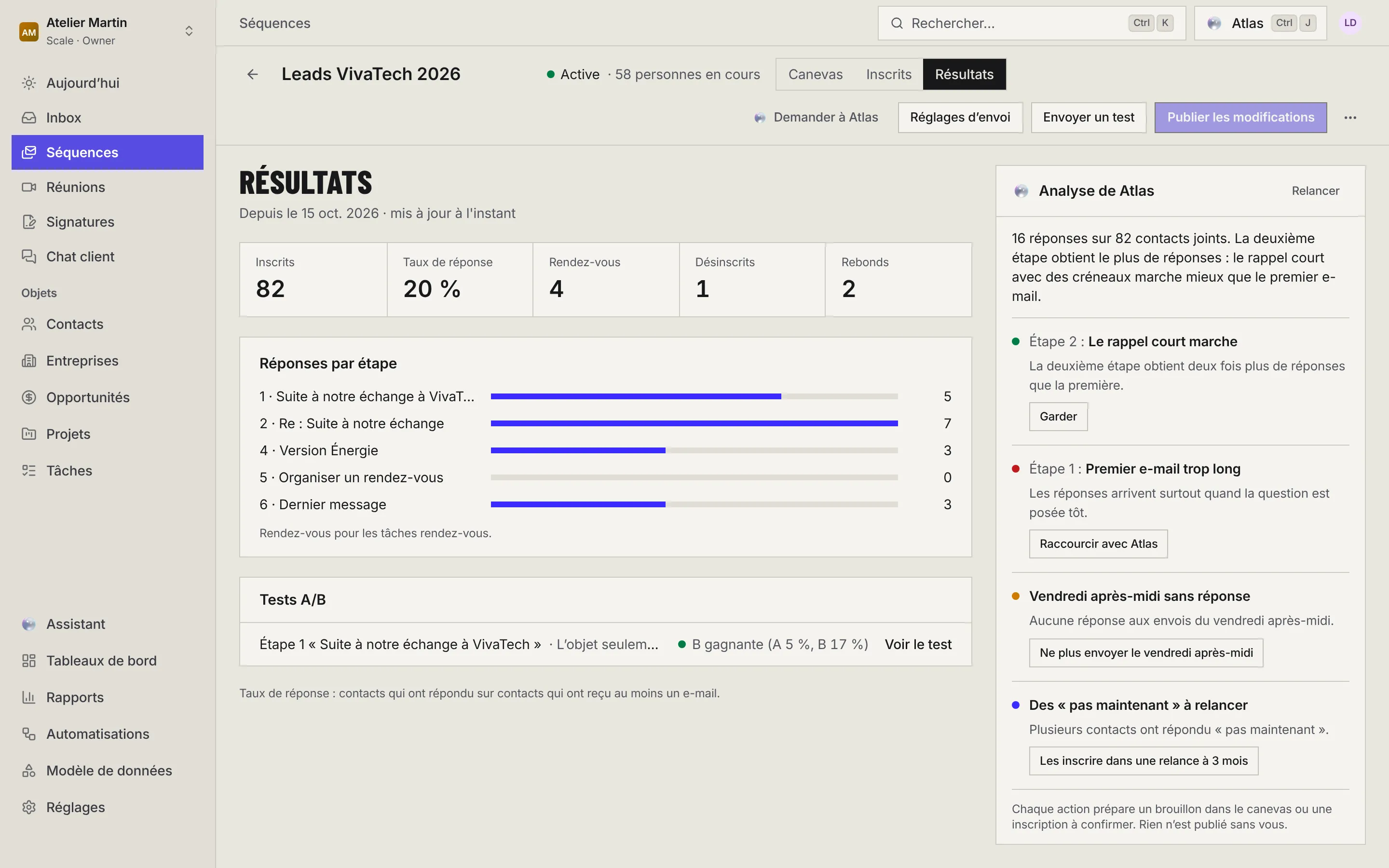Click the Modèle de données icon
Viewport: 1389px width, 868px height.
[29, 771]
